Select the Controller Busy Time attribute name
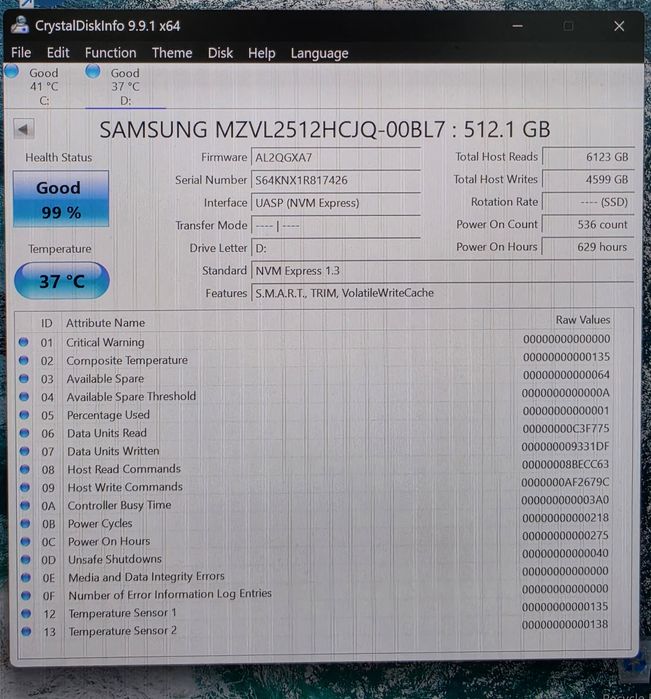This screenshot has height=699, width=651. [119, 505]
